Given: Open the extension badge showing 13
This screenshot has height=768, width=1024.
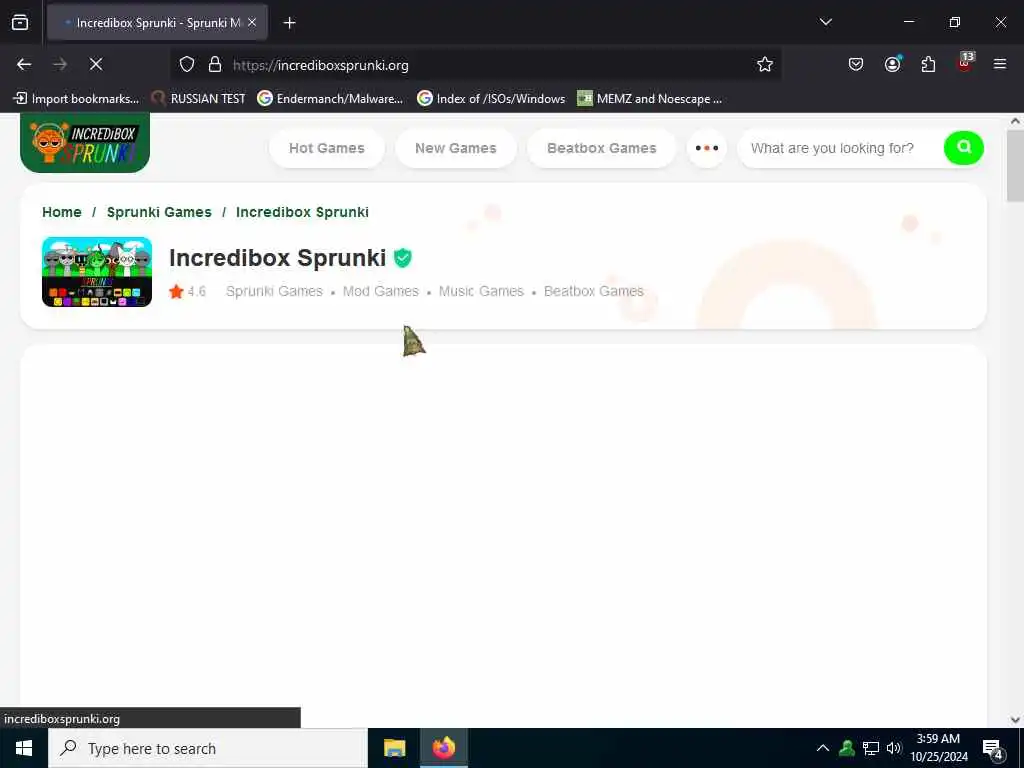Looking at the screenshot, I should point(965,63).
